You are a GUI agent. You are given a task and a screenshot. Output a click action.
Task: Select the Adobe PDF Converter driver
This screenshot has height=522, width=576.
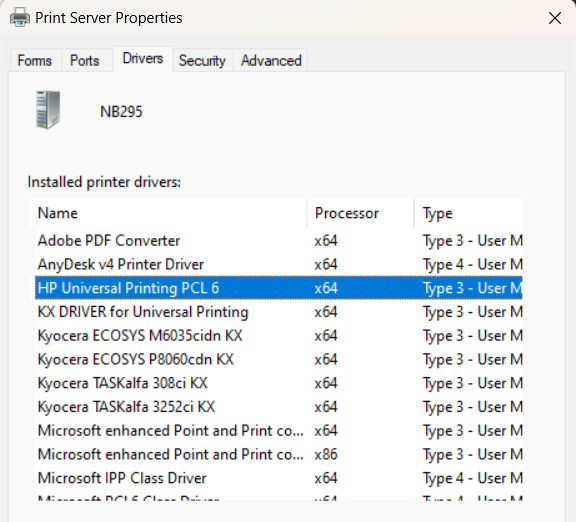click(278, 241)
